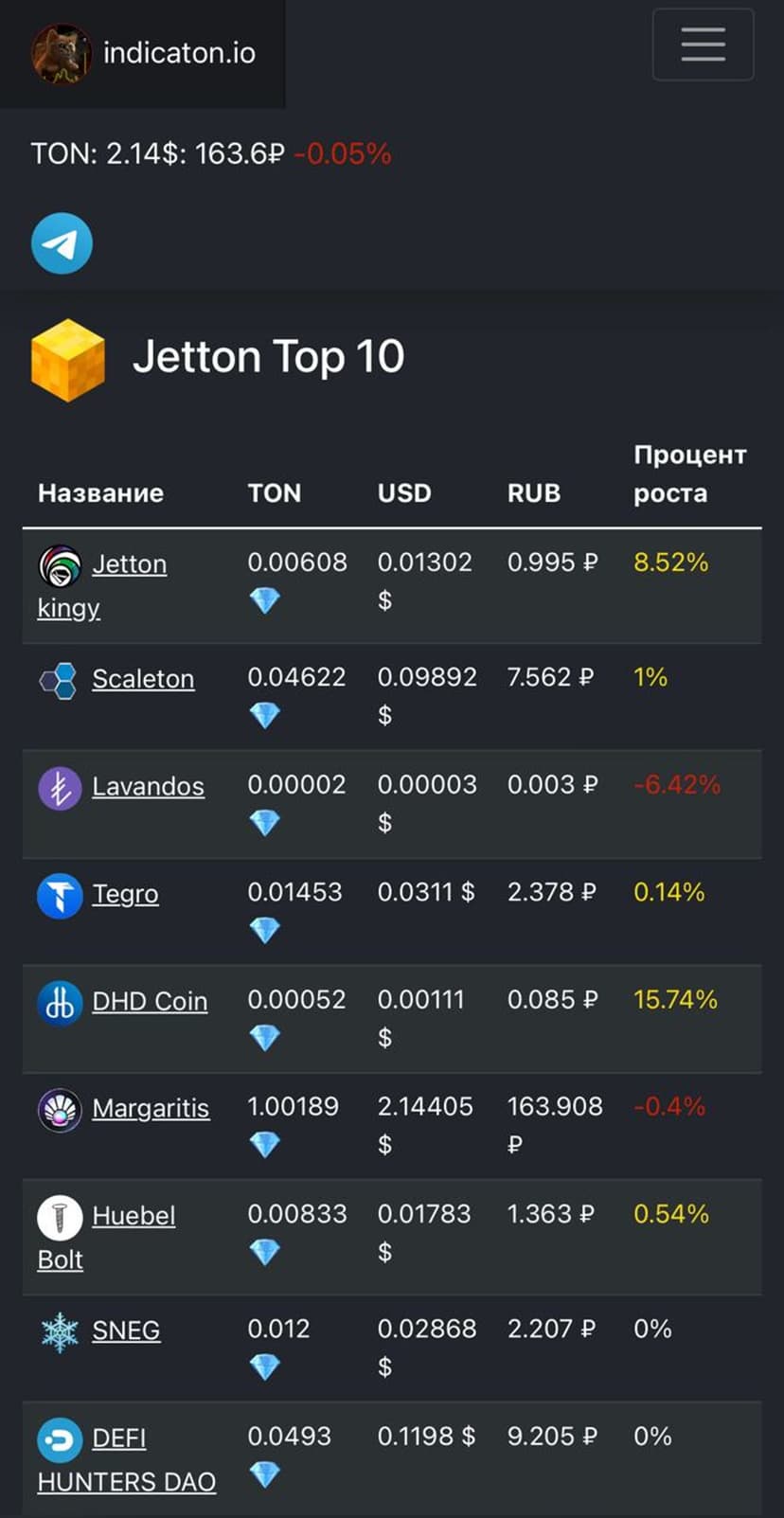Click the indicaton.io site title

pos(179,53)
